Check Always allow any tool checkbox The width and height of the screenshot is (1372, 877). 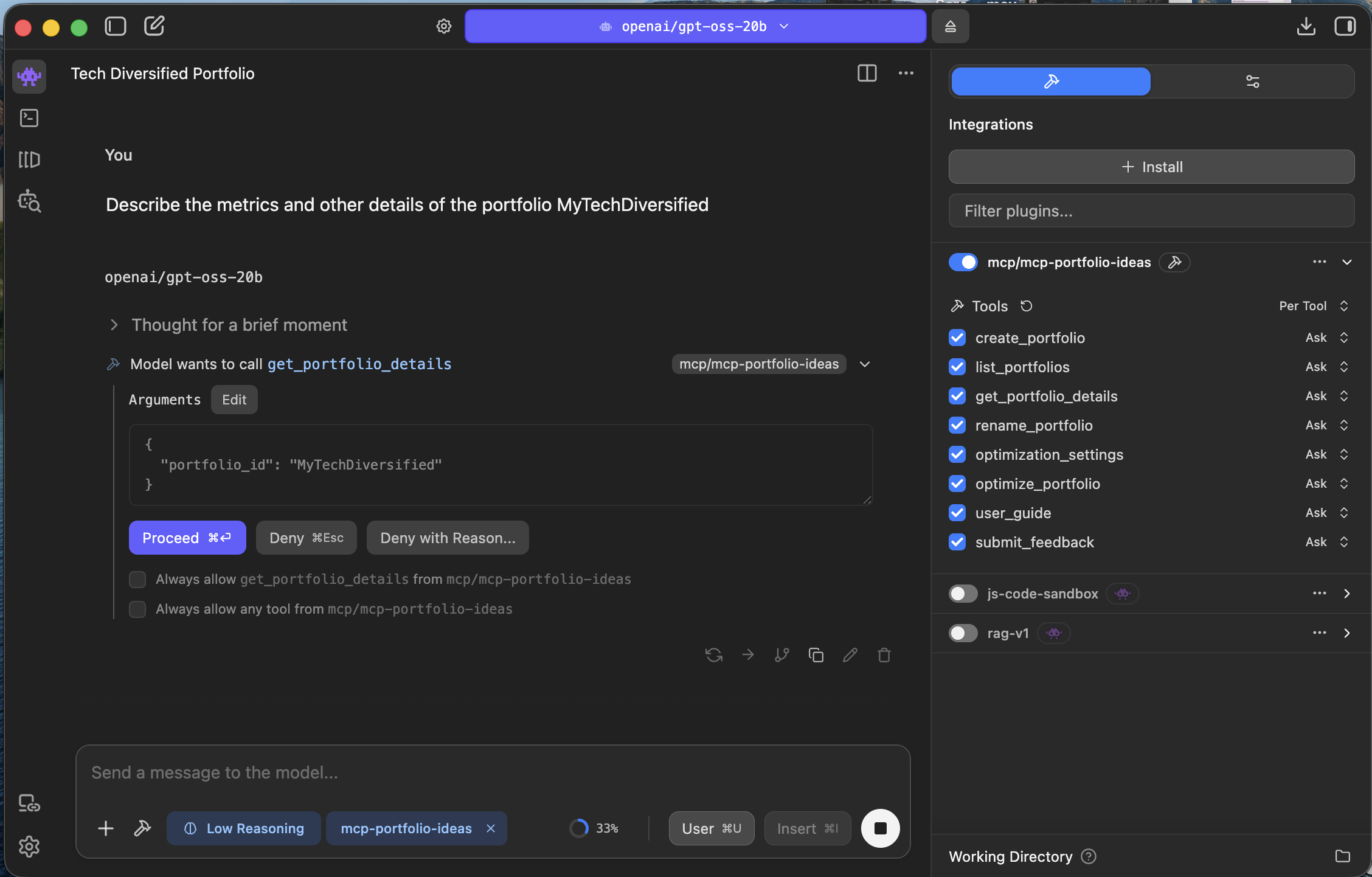pyautogui.click(x=137, y=609)
